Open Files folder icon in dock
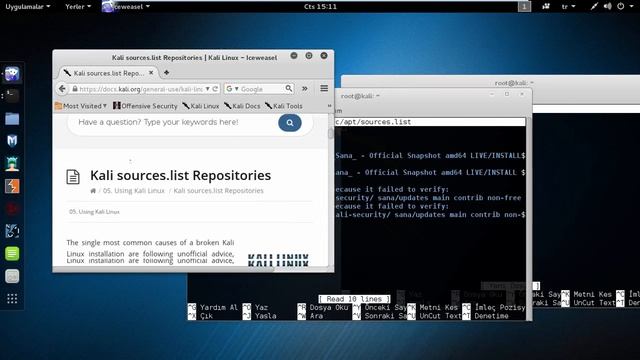This screenshot has height=360, width=640. 12,119
